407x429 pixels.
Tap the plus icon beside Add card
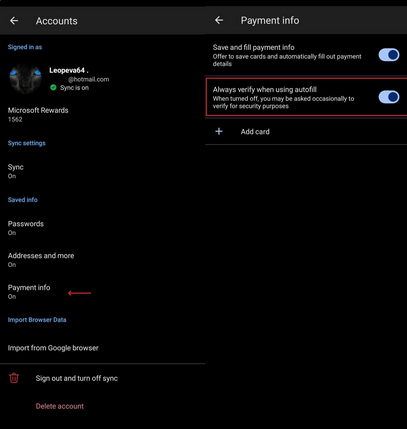point(219,131)
